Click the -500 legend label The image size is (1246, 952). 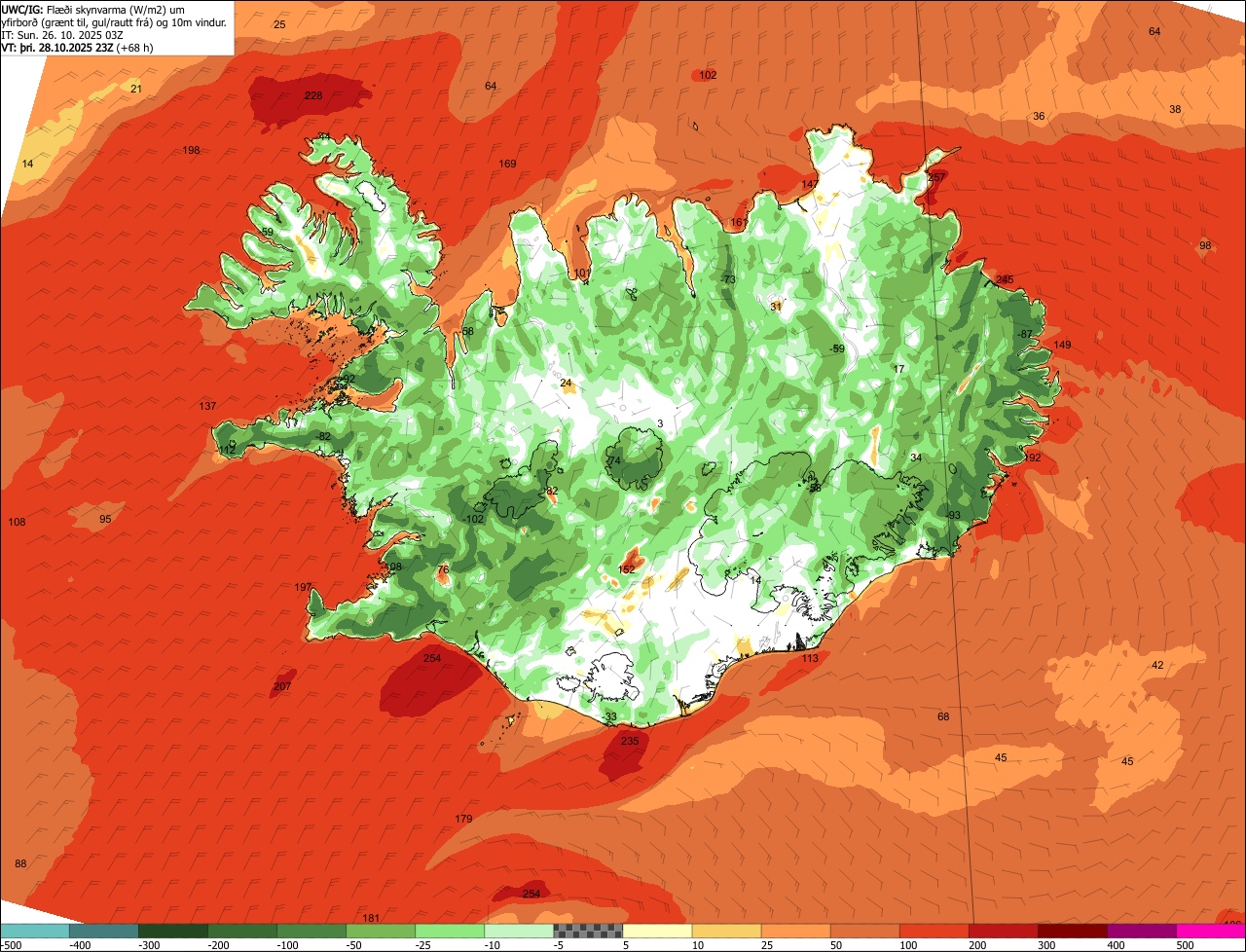point(11,944)
